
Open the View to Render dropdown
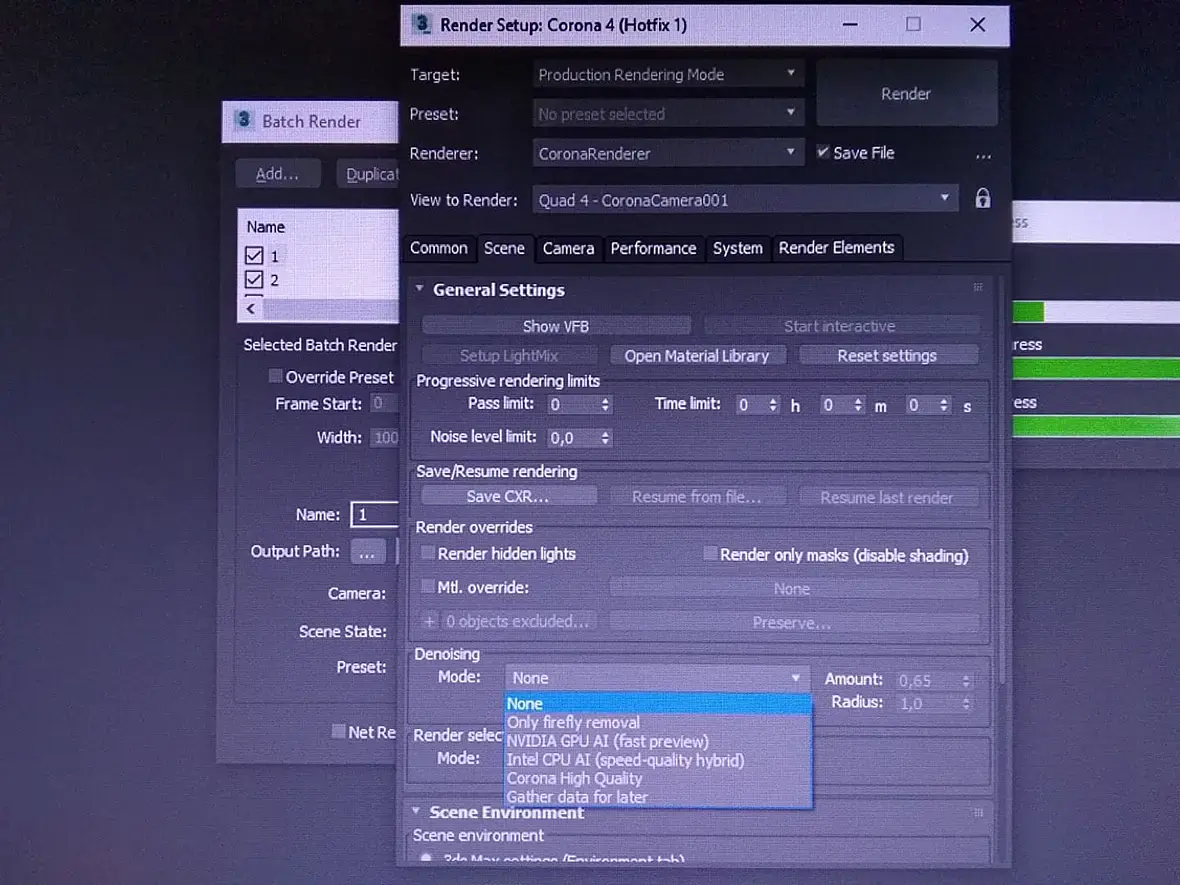click(x=745, y=199)
